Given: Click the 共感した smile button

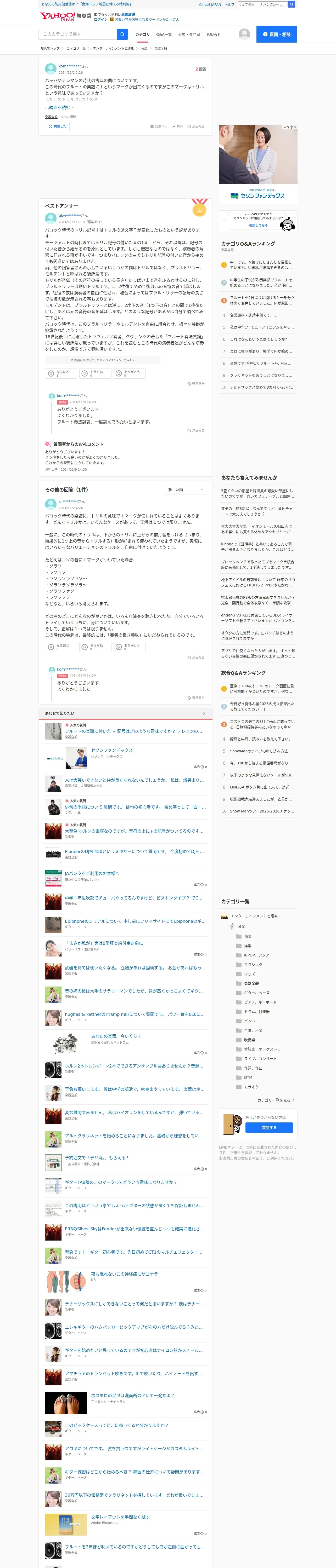Looking at the screenshot, I should [x=57, y=126].
